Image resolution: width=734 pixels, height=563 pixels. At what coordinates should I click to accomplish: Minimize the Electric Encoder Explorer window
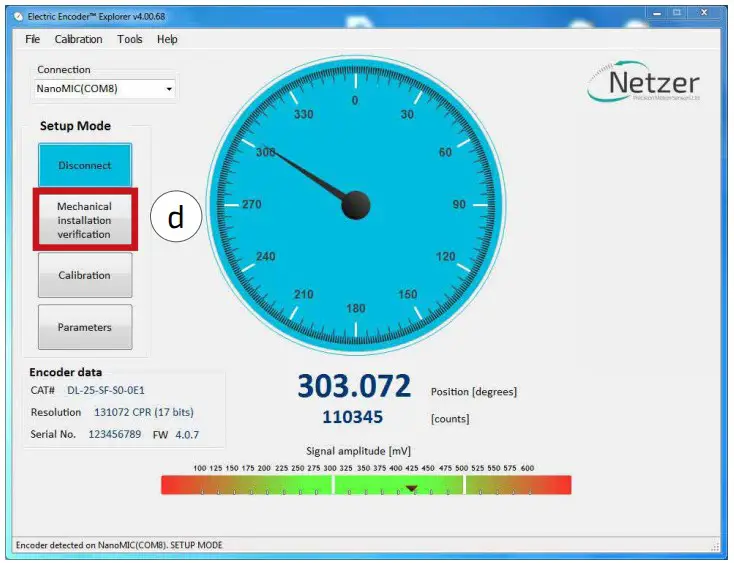click(657, 14)
